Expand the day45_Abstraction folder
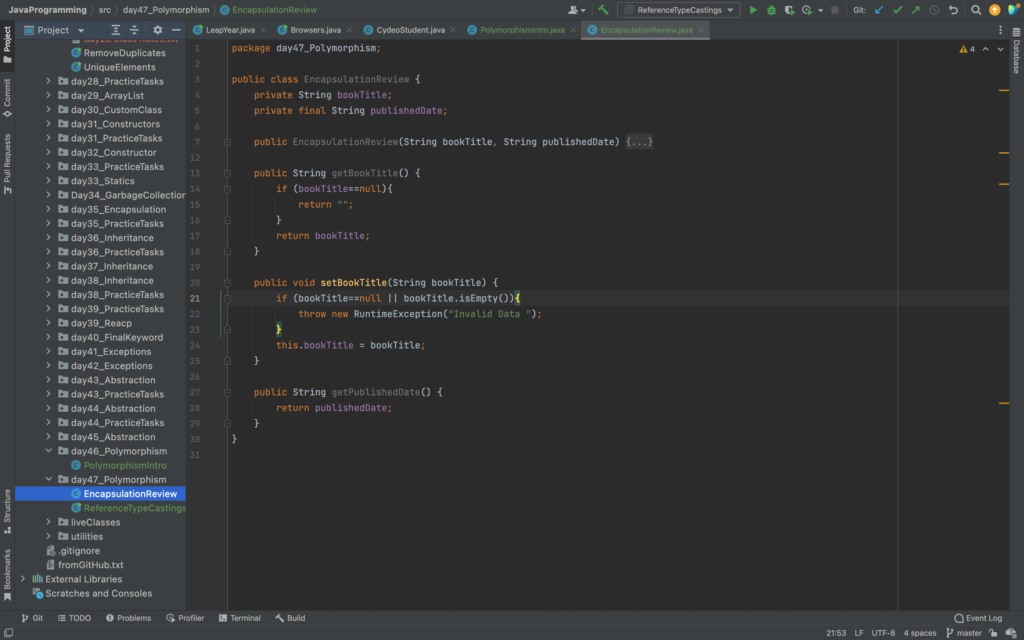 point(49,437)
